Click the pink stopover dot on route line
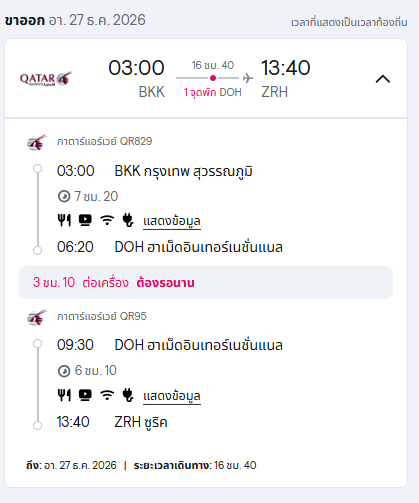The height and width of the screenshot is (503, 419). 213,78
